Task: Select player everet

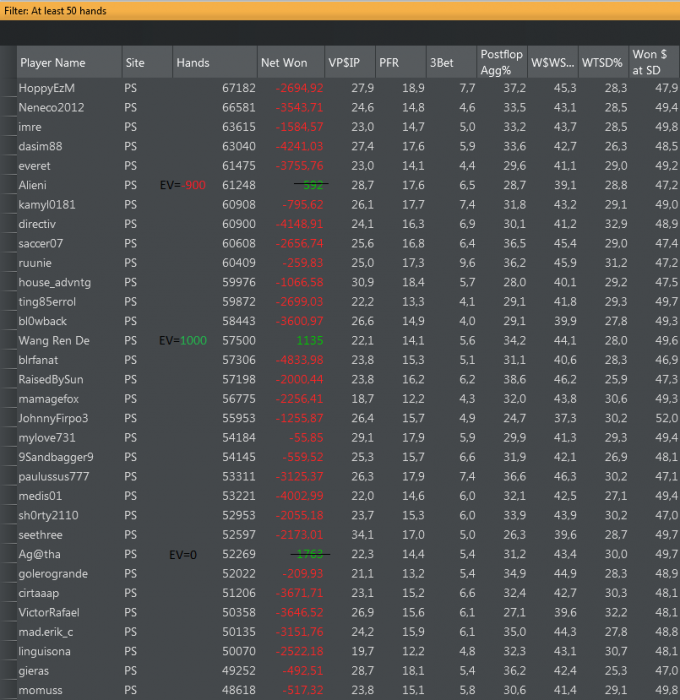Action: point(34,166)
